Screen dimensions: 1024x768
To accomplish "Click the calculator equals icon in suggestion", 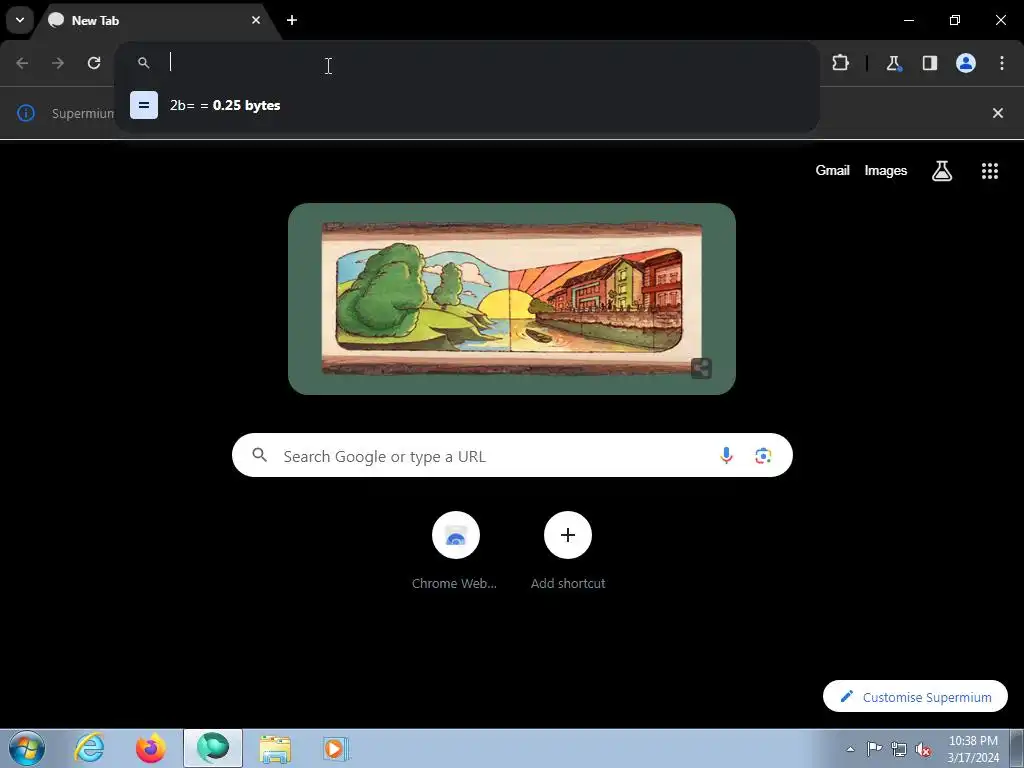I will [x=144, y=105].
